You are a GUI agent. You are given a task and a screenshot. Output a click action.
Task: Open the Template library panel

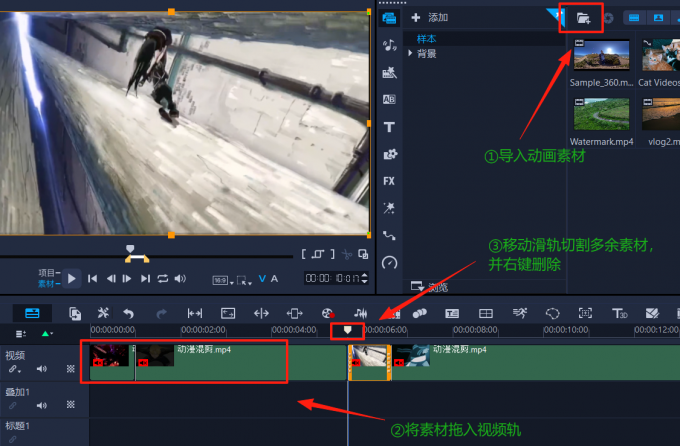(389, 72)
